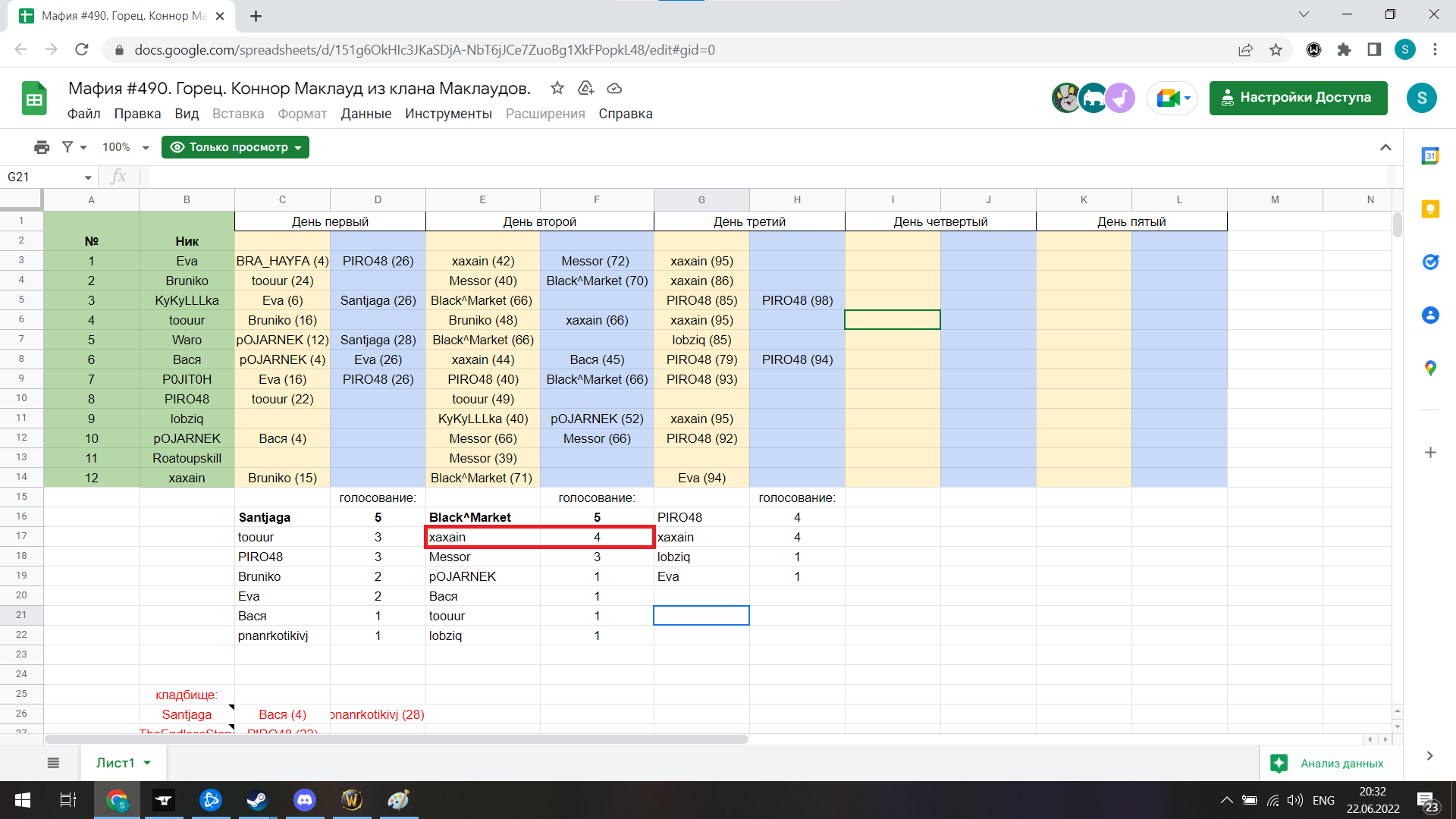Viewport: 1456px width, 819px height.
Task: Click the G21 name box field
Action: tap(44, 177)
